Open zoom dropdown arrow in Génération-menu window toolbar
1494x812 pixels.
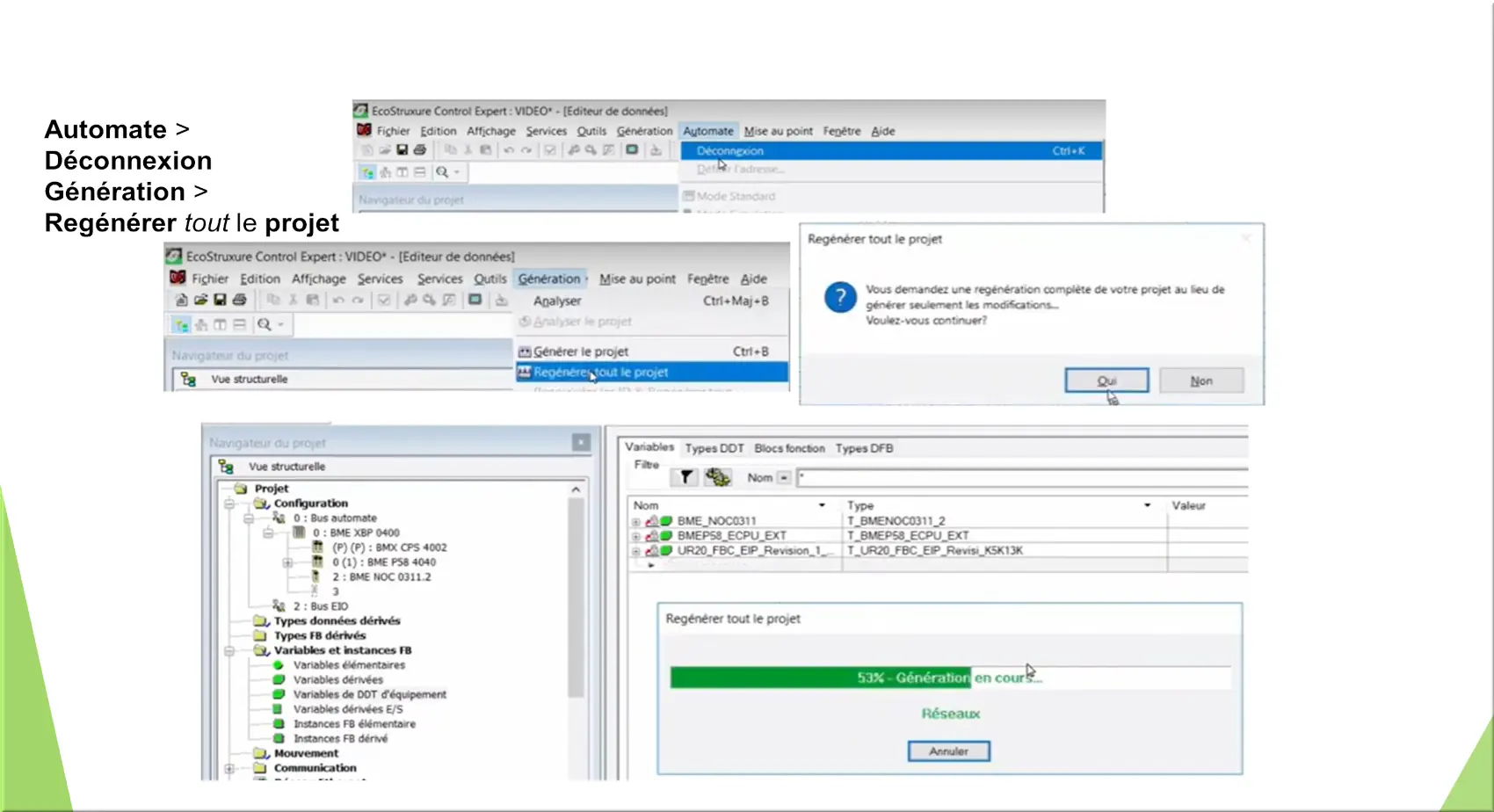(281, 325)
